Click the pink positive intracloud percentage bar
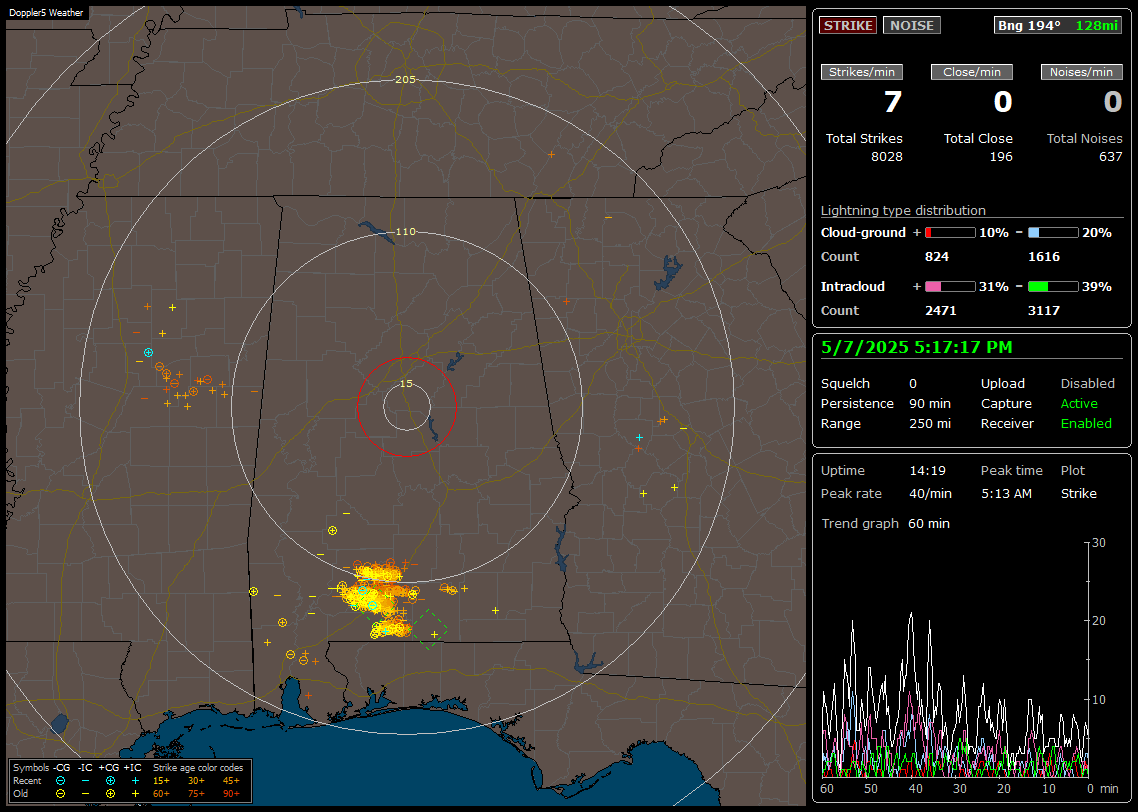 [950, 287]
